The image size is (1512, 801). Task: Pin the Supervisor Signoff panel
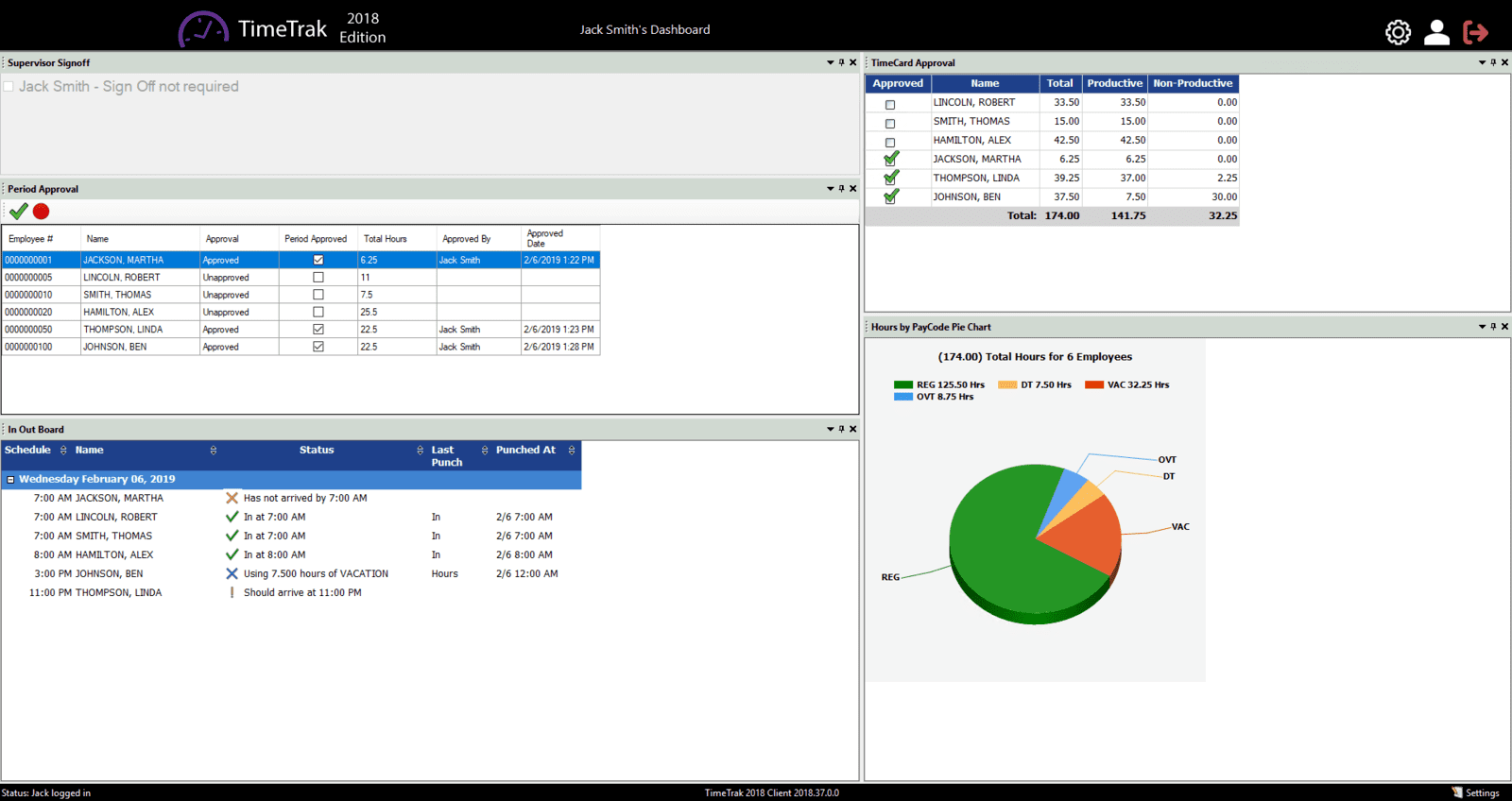[x=841, y=62]
